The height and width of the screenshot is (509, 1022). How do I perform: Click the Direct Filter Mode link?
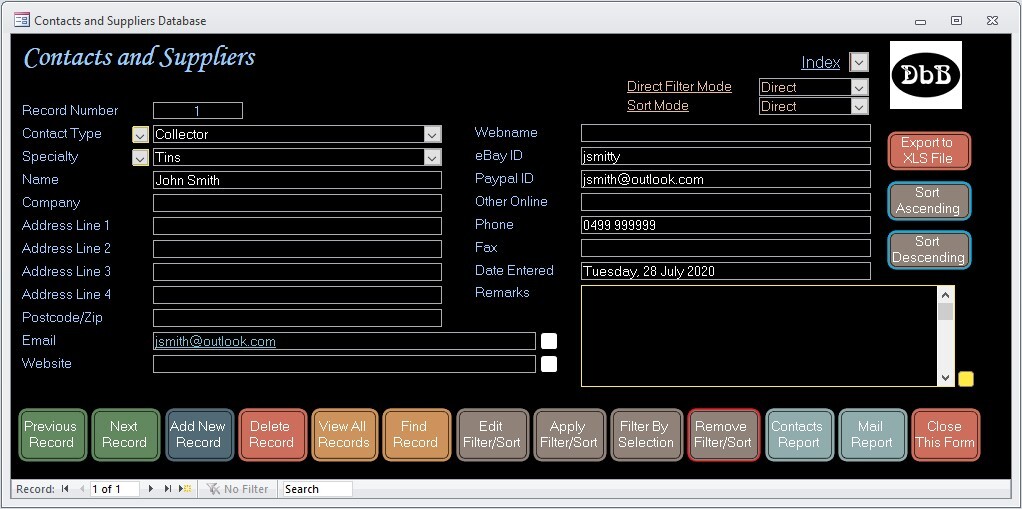679,87
